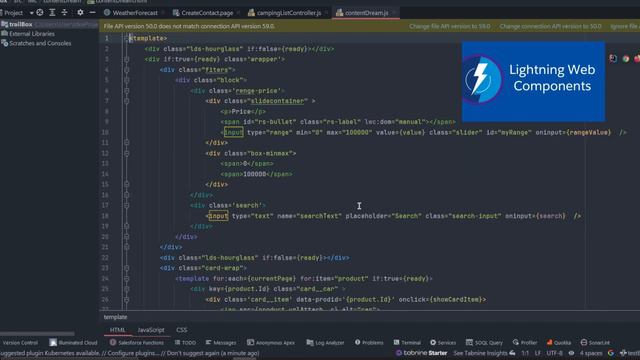The image size is (640, 360).
Task: Open the Profiler tool window
Action: click(x=525, y=343)
